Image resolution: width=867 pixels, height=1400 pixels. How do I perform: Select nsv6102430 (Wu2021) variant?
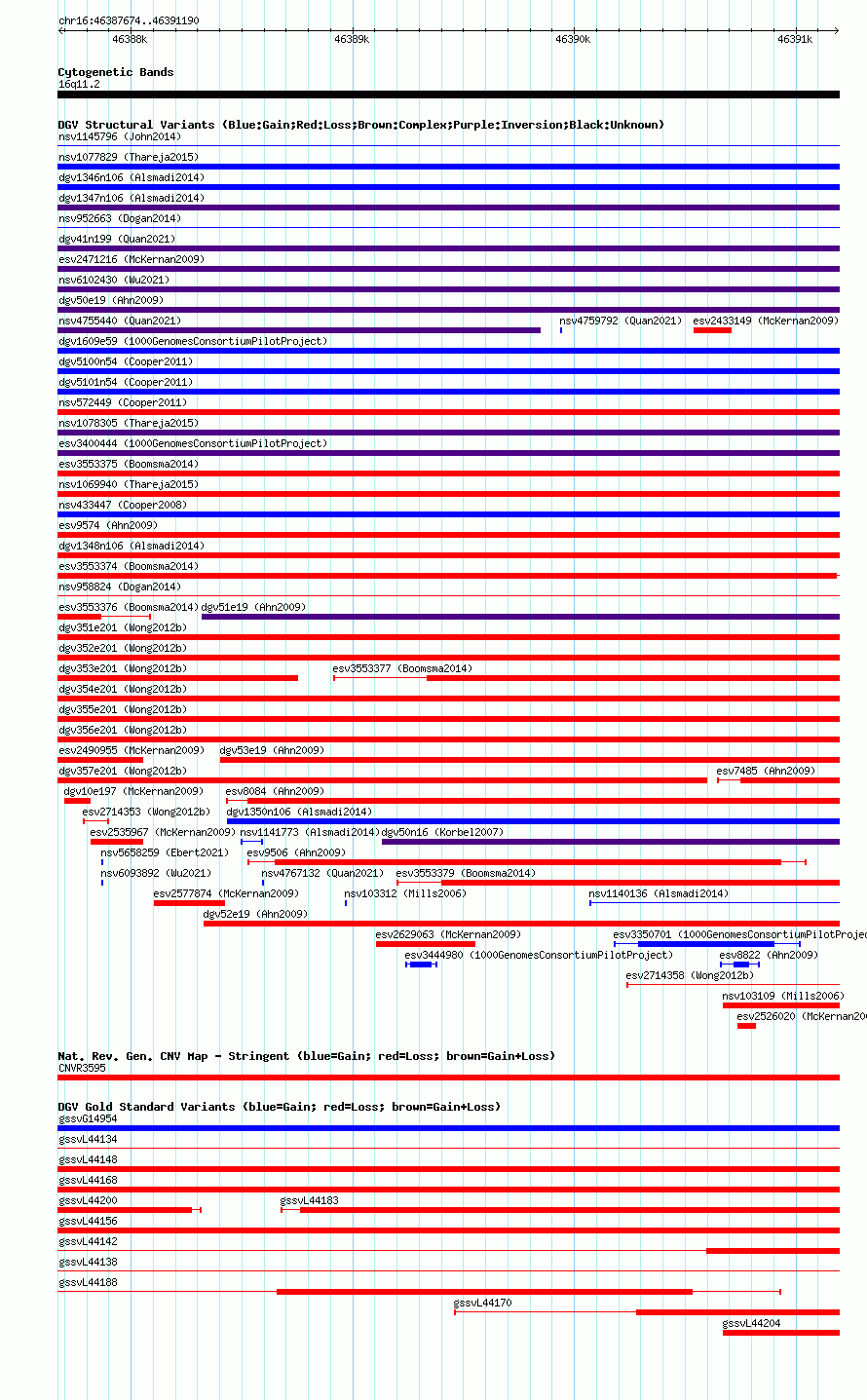point(448,289)
